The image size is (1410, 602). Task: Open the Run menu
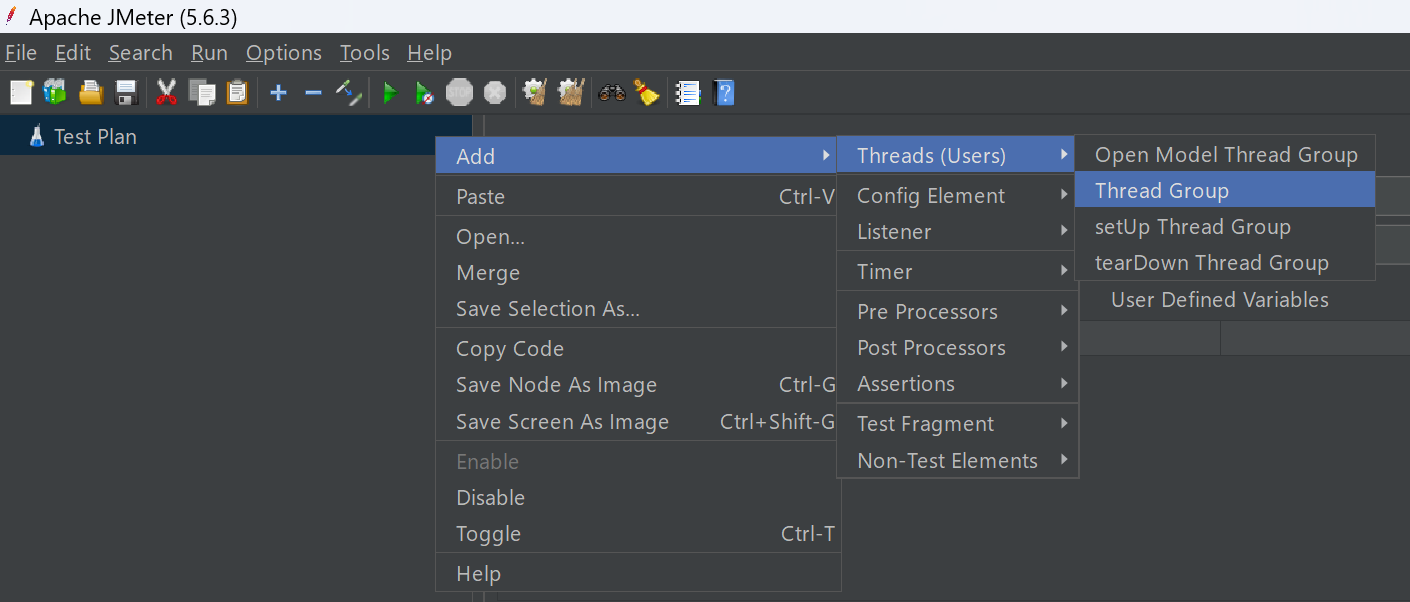[x=210, y=53]
